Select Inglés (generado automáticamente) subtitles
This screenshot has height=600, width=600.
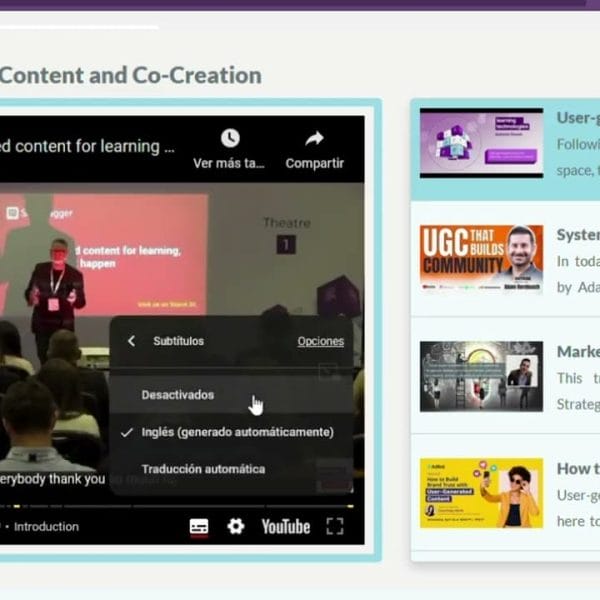pyautogui.click(x=231, y=432)
